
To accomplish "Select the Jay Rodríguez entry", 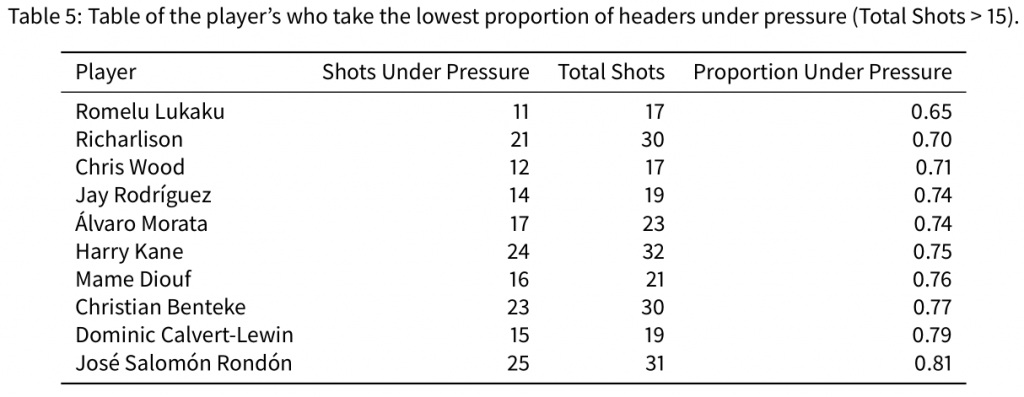I will point(144,195).
